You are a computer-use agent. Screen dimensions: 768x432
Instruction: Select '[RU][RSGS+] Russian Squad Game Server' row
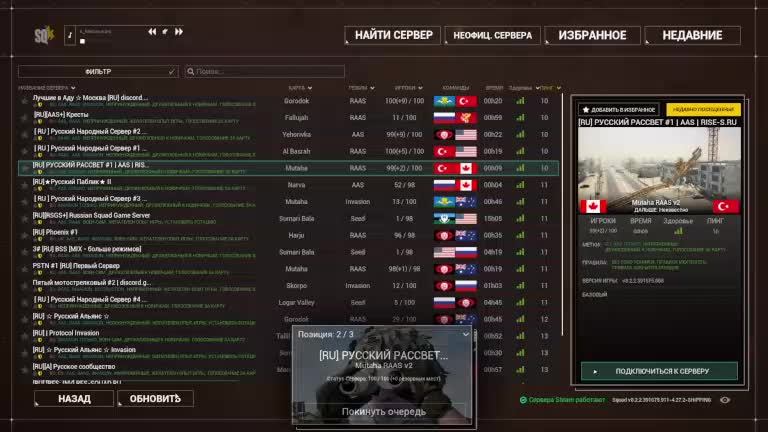coord(288,218)
